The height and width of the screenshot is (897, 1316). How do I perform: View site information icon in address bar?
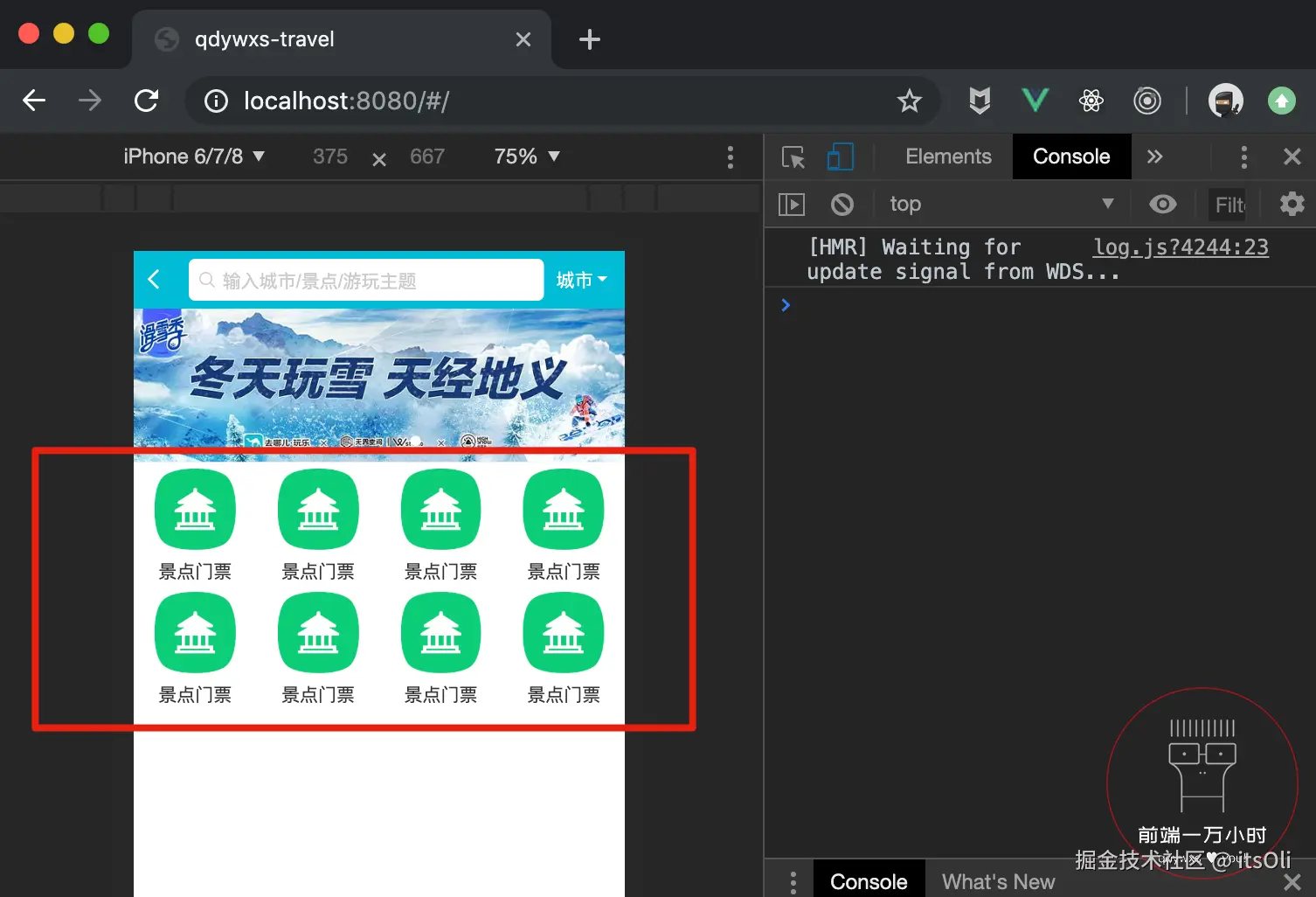coord(216,101)
